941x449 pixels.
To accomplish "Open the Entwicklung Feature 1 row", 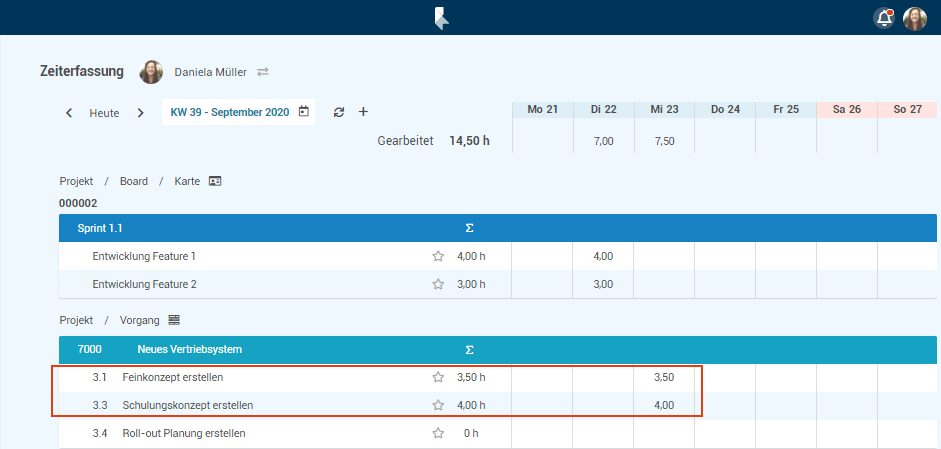I will [144, 256].
